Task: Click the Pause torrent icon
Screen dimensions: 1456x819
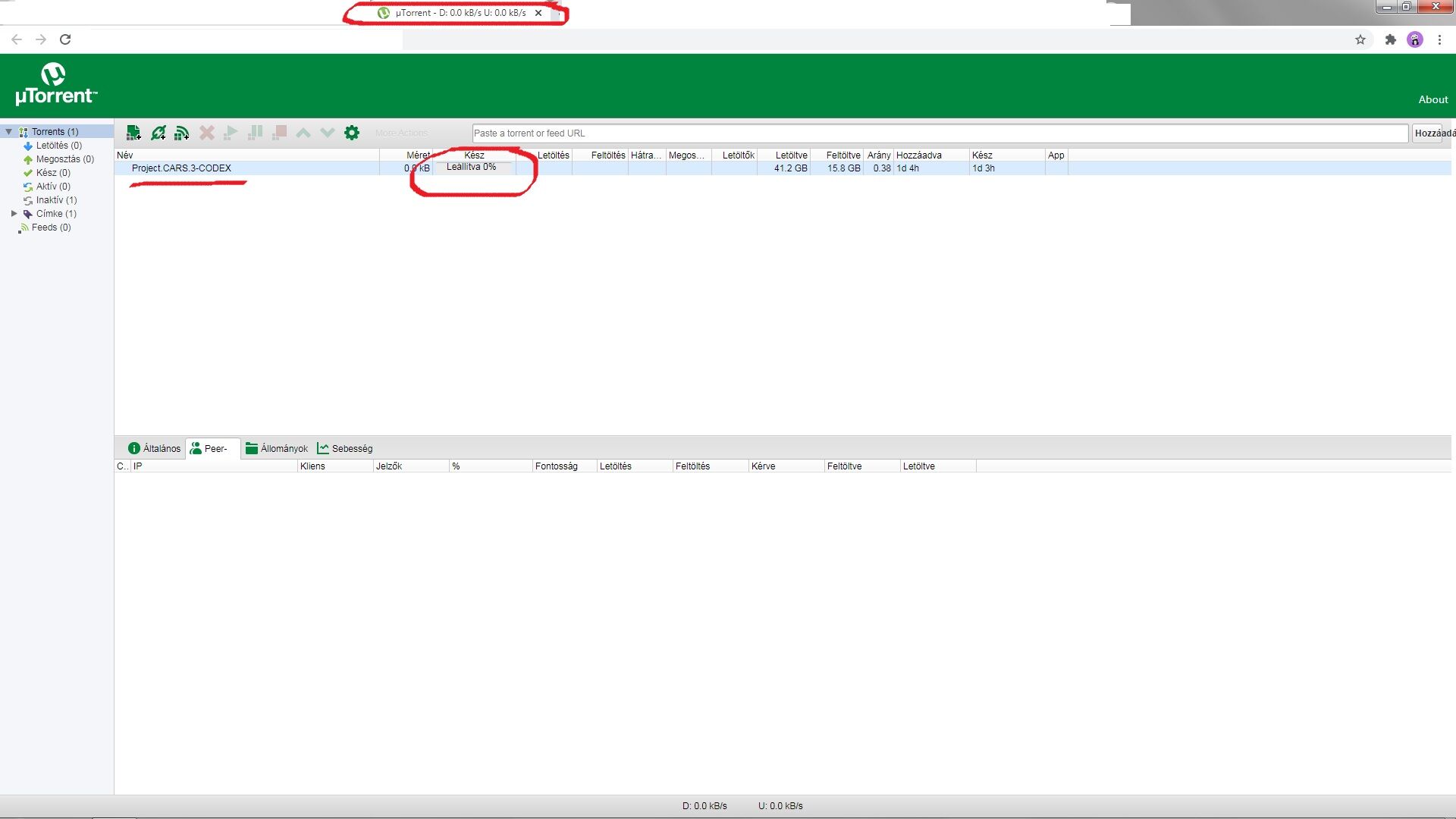Action: (x=255, y=133)
